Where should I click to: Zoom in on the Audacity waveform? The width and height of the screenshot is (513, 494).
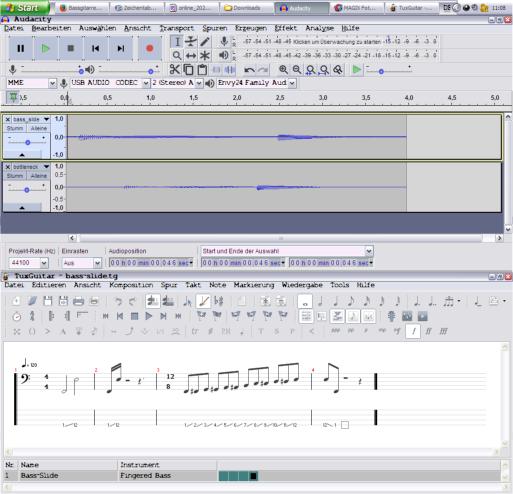[x=283, y=70]
